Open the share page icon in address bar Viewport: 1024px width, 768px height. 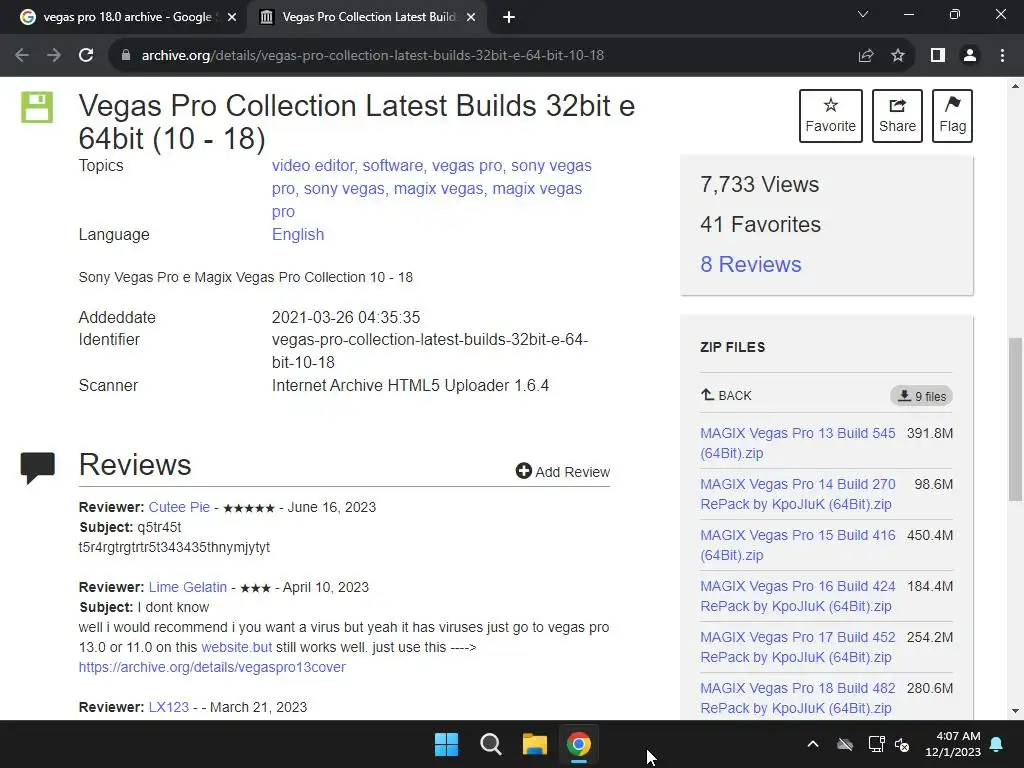click(x=866, y=56)
